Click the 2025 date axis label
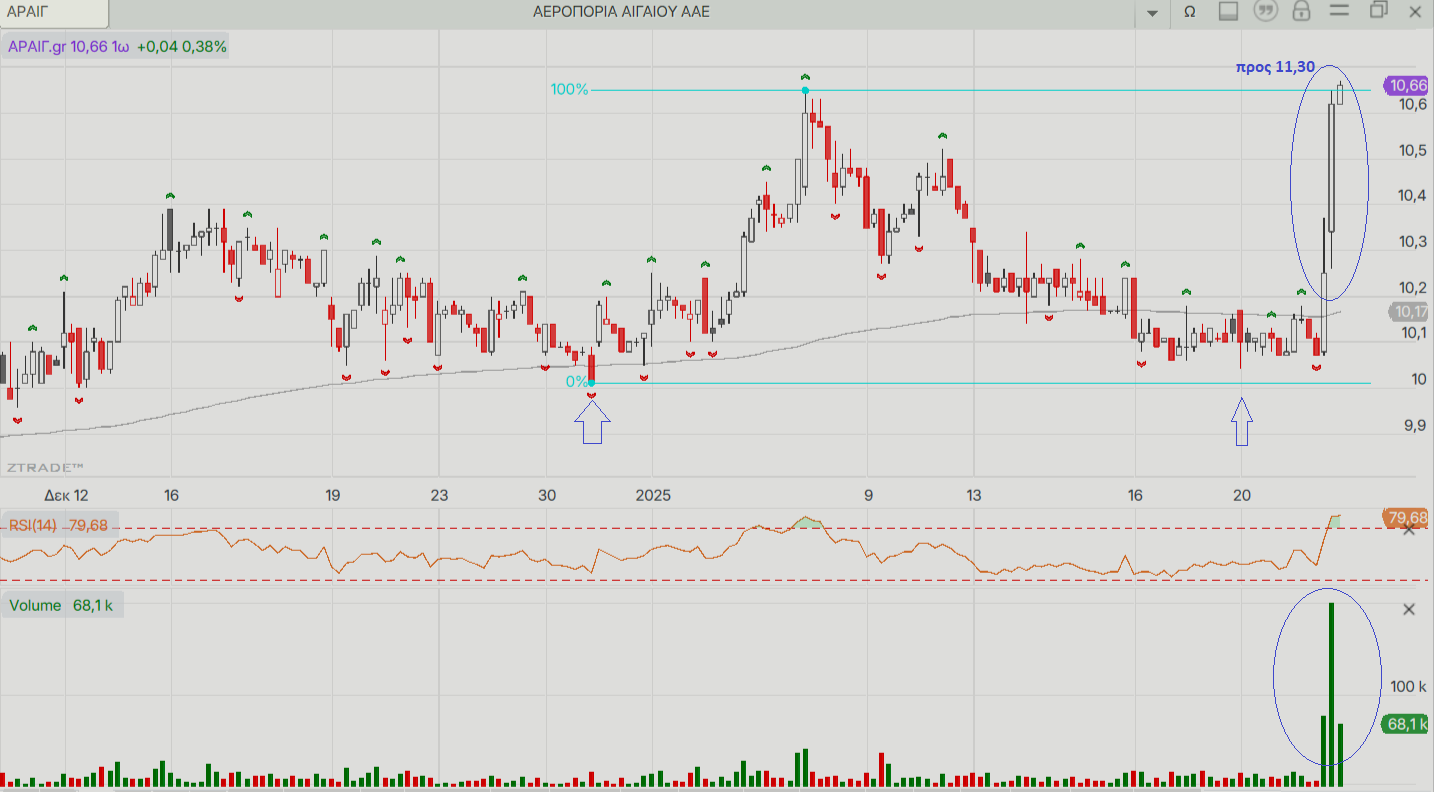The image size is (1434, 792). pyautogui.click(x=651, y=495)
